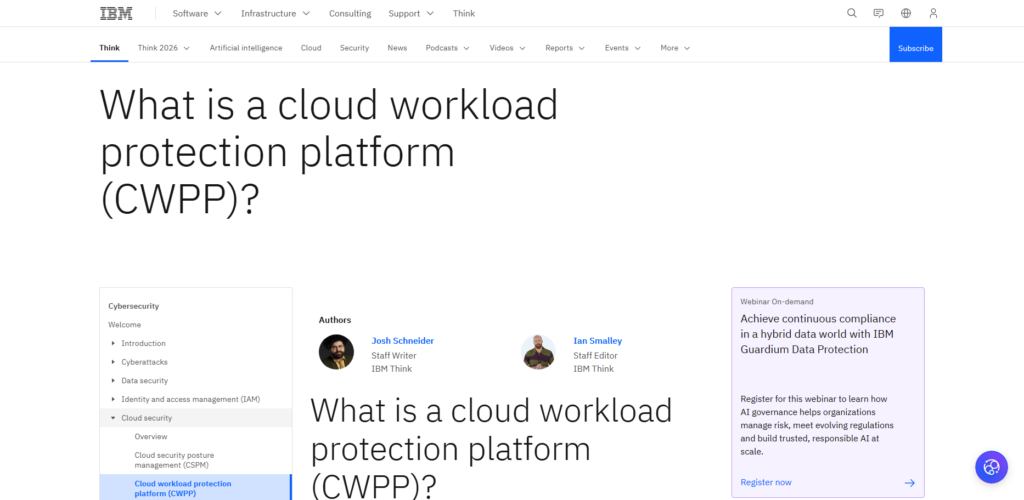Click Ian Smalley's avatar photo
Screen dimensions: 1024x500
pos(538,352)
